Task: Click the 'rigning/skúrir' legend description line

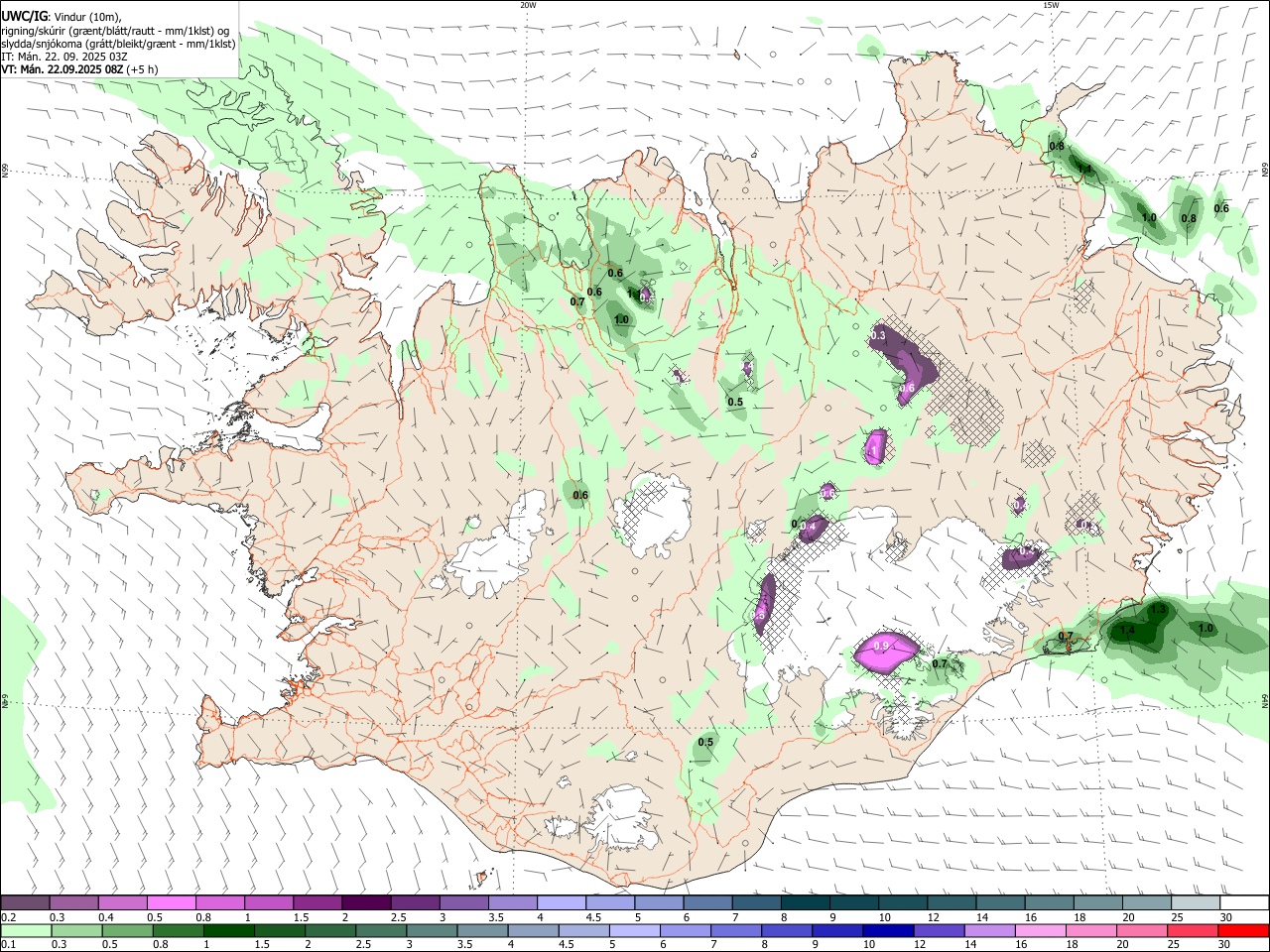Action: 115,31
